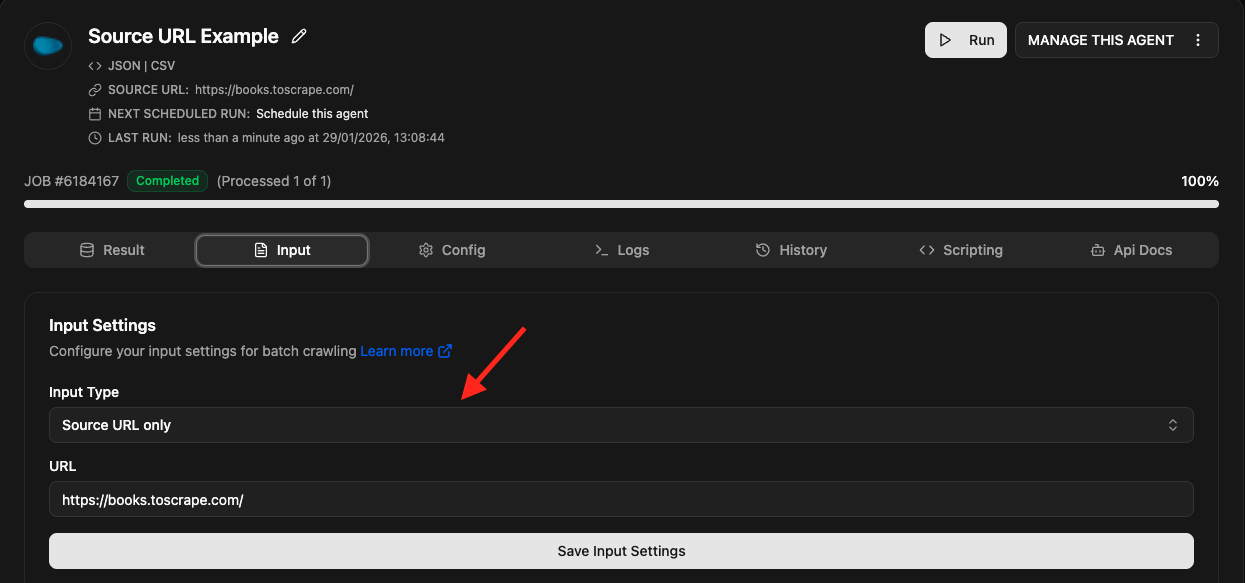Click the clock icon next to Last Run

pyautogui.click(x=95, y=138)
